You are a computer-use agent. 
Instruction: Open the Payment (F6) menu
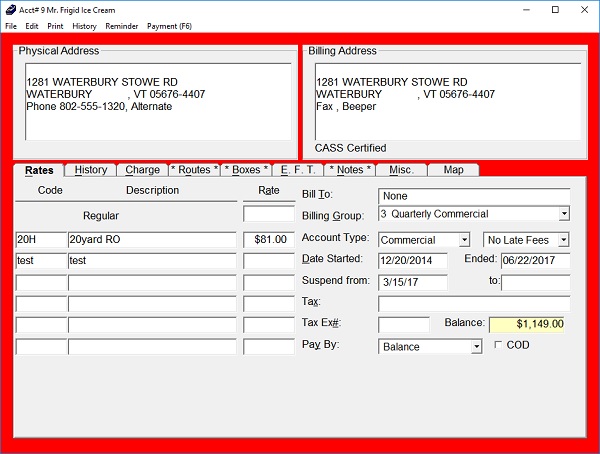coord(169,26)
